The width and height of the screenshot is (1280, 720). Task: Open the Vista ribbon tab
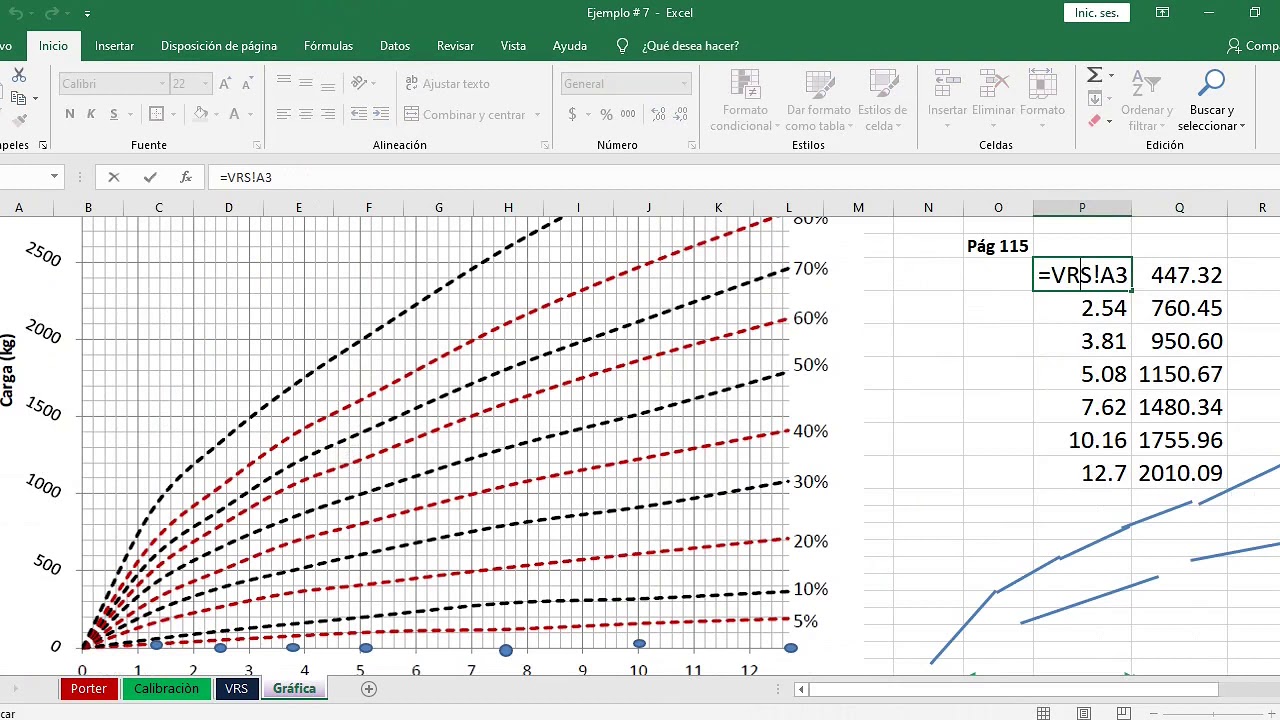[513, 46]
